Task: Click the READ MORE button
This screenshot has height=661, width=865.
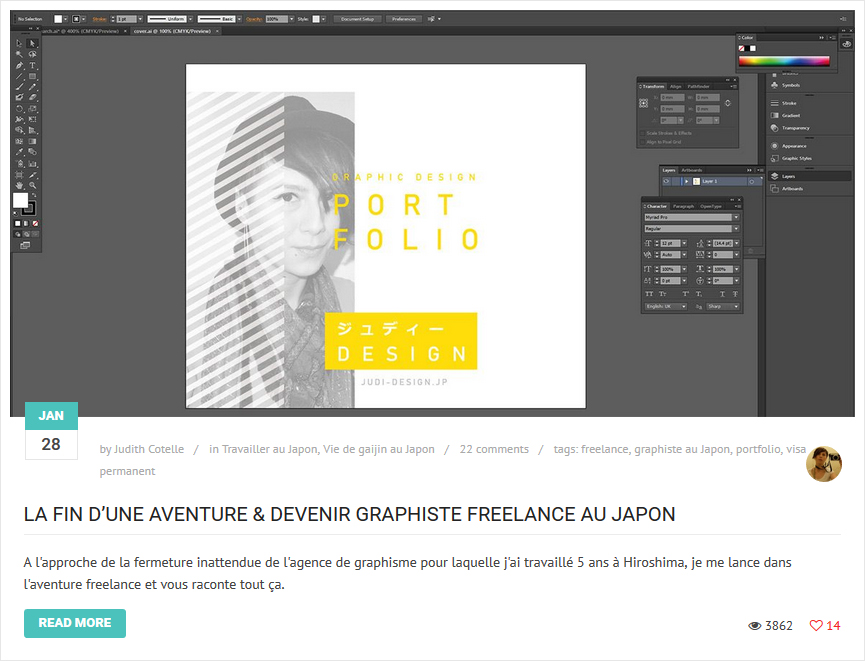Action: 75,623
